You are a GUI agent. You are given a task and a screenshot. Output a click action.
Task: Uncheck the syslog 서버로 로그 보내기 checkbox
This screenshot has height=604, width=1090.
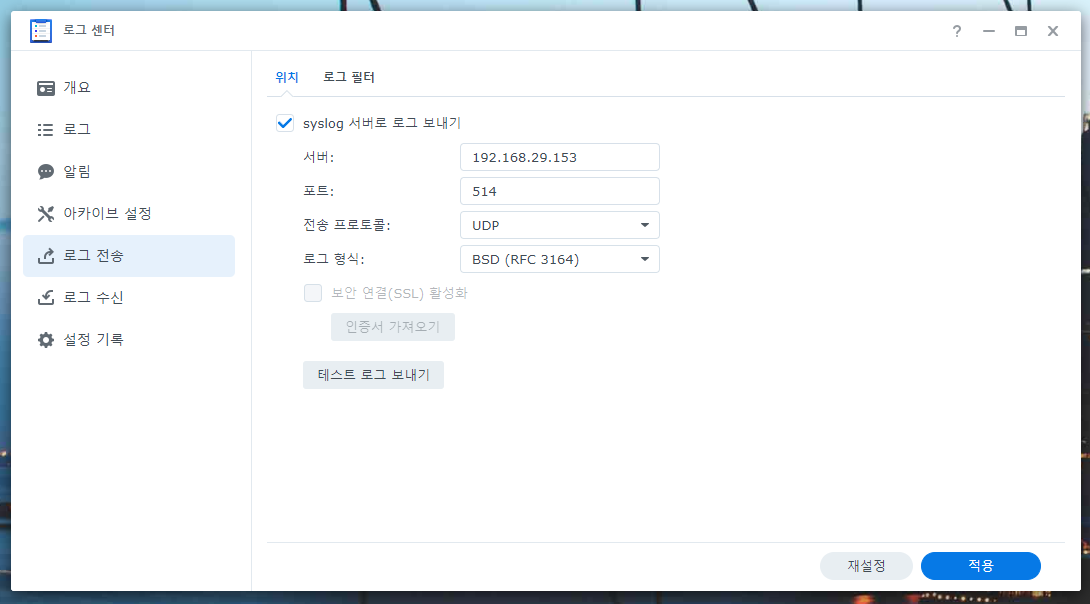point(285,123)
